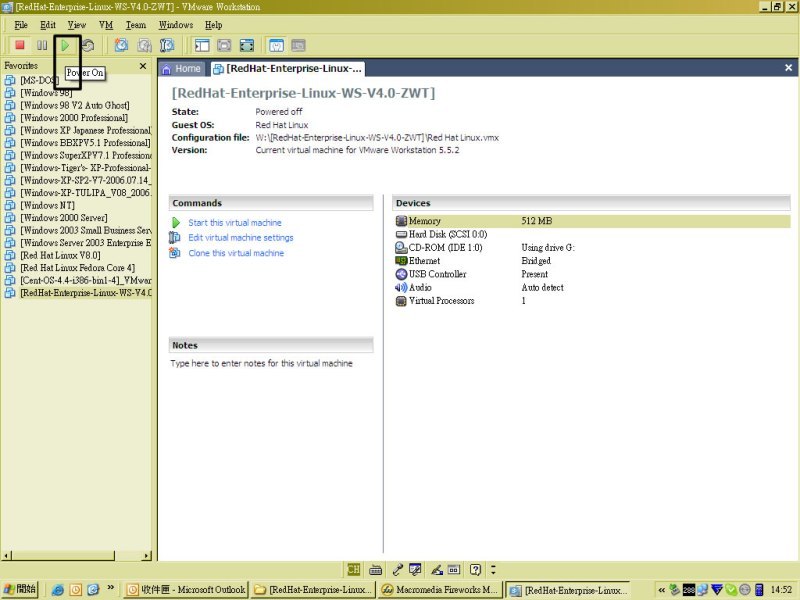The image size is (800, 600).
Task: Select [Red Hat Linux V8.0] favorite
Action: pos(60,256)
